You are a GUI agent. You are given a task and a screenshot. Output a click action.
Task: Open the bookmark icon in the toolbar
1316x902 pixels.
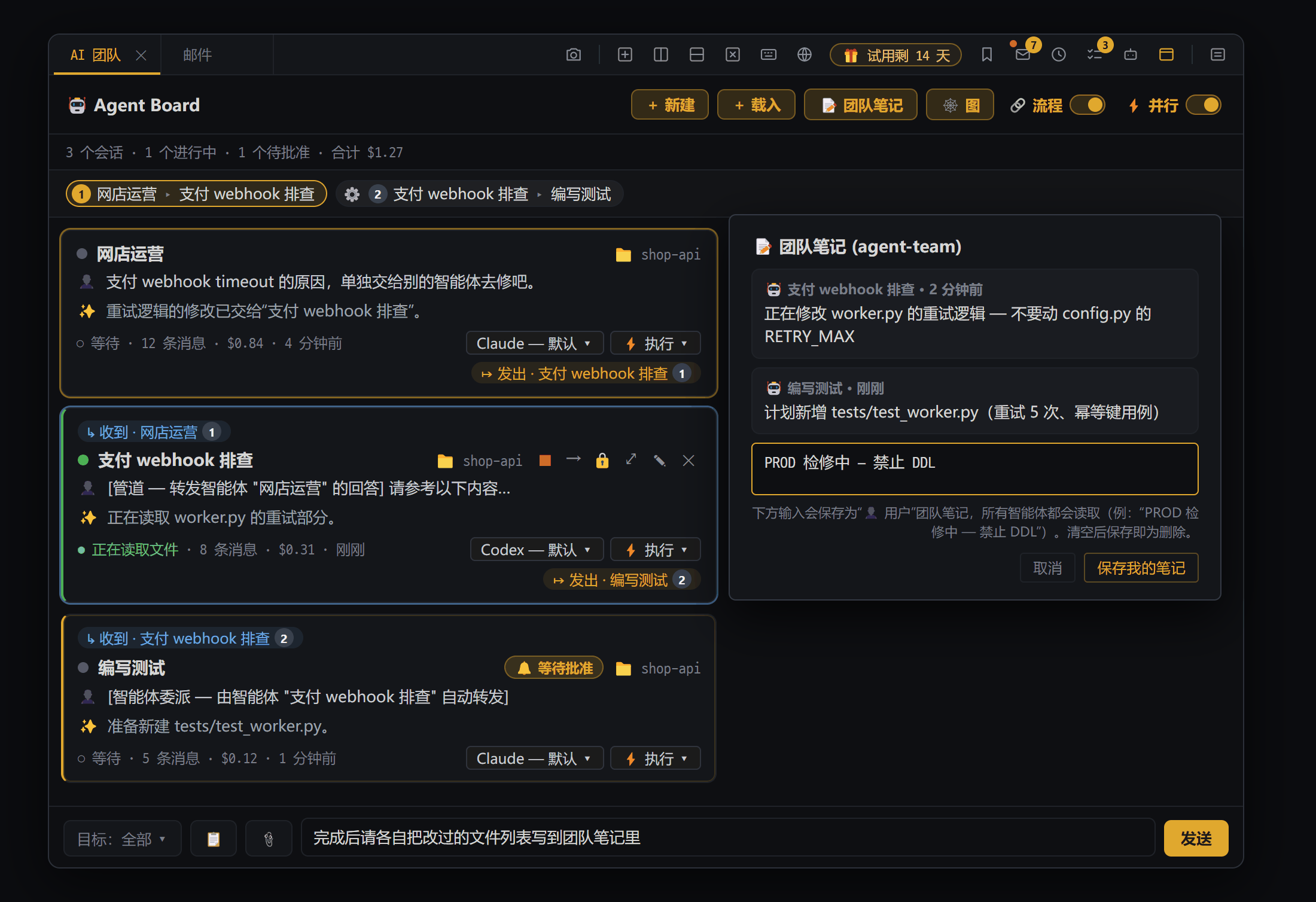point(986,55)
